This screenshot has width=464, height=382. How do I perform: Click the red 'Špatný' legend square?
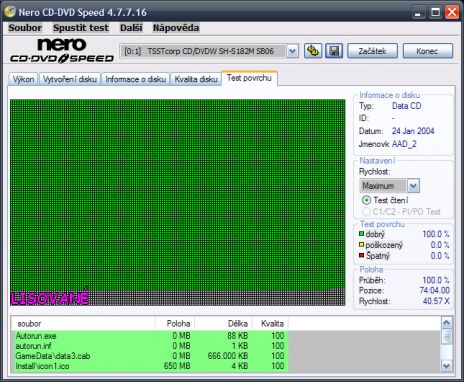(x=361, y=255)
